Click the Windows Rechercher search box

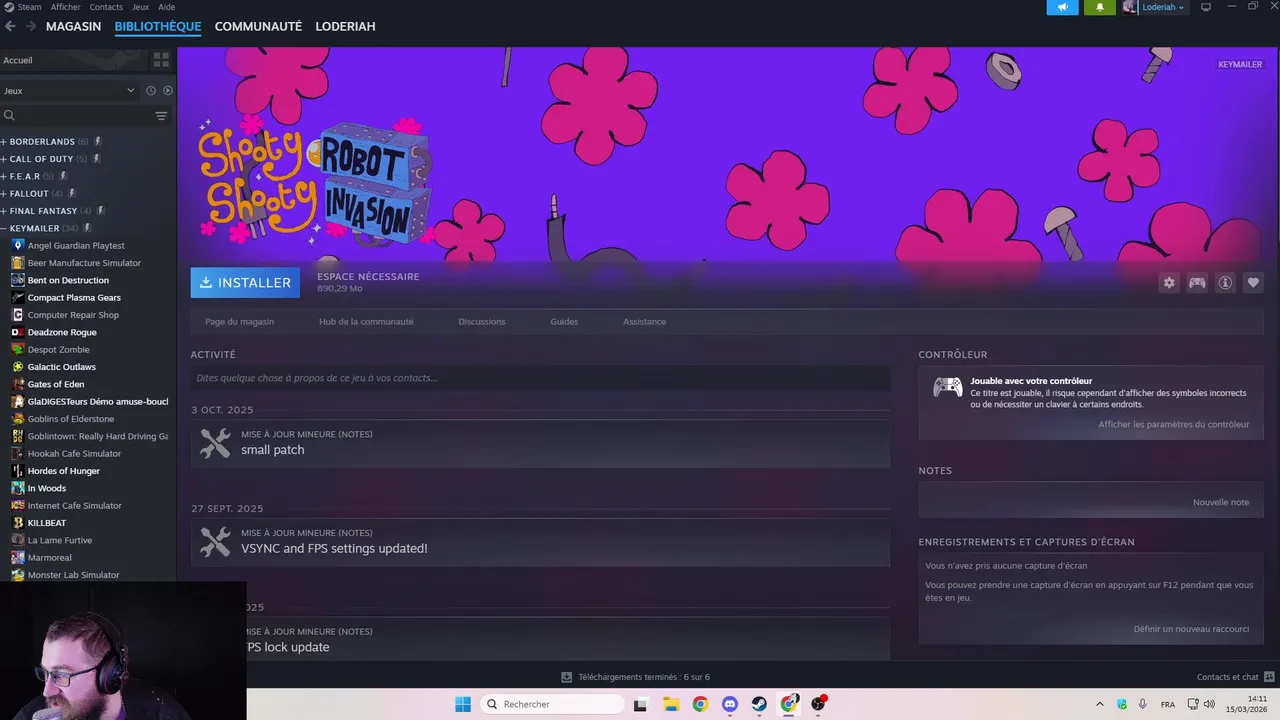(x=553, y=704)
